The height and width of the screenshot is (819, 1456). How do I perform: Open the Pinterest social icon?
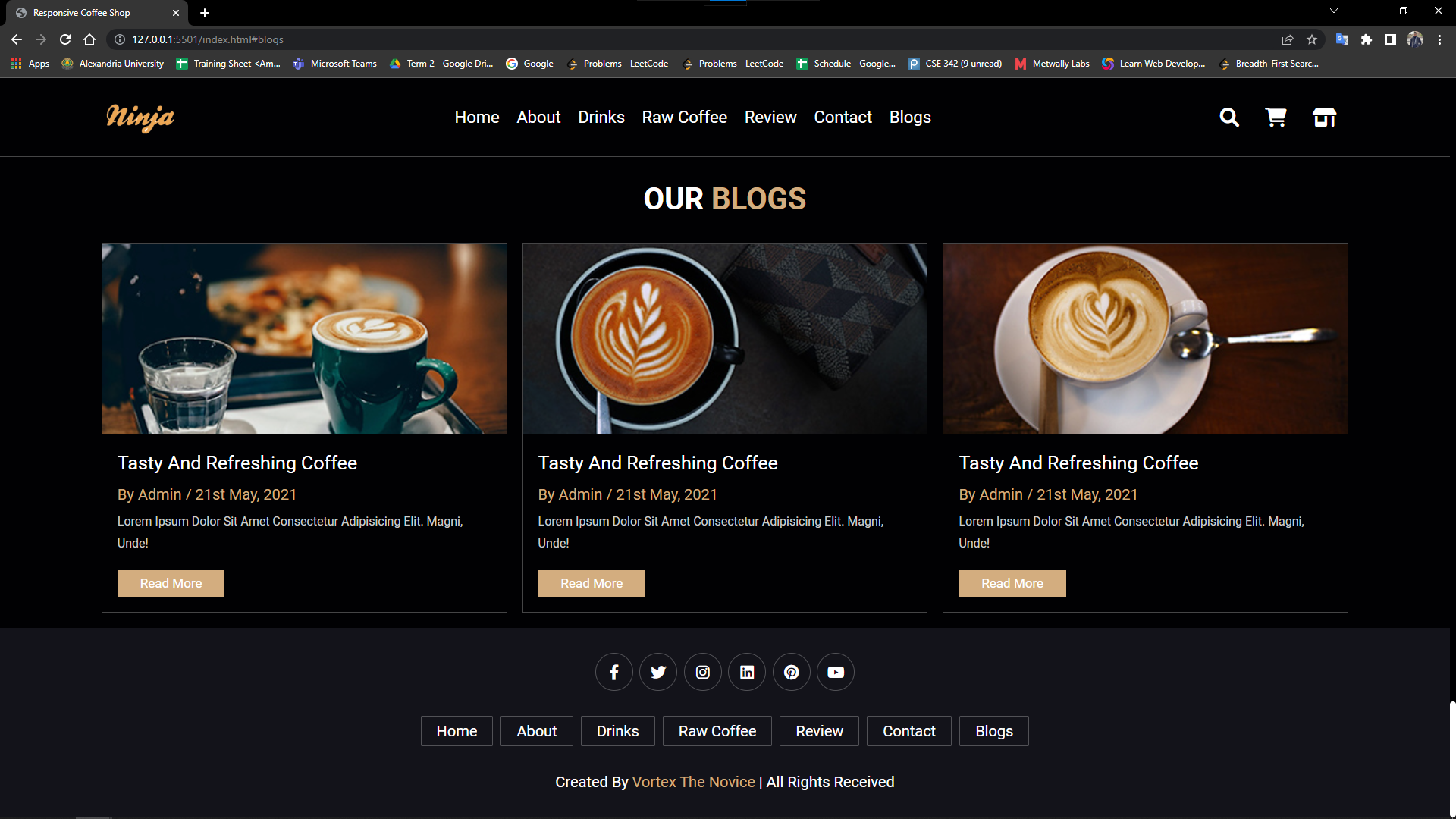(791, 672)
